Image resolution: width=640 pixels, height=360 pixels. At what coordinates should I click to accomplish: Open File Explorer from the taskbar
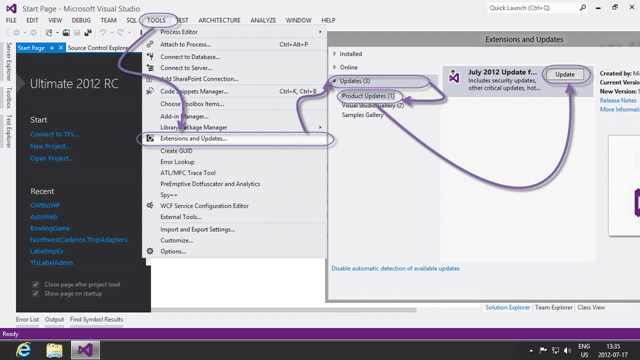(54, 350)
